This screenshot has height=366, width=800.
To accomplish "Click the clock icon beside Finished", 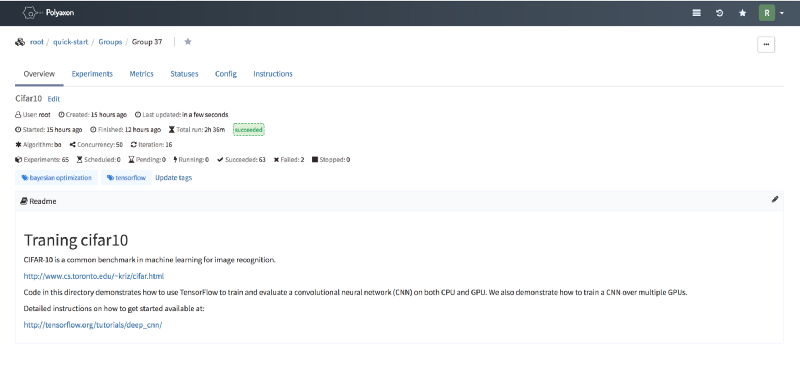I will click(x=93, y=130).
